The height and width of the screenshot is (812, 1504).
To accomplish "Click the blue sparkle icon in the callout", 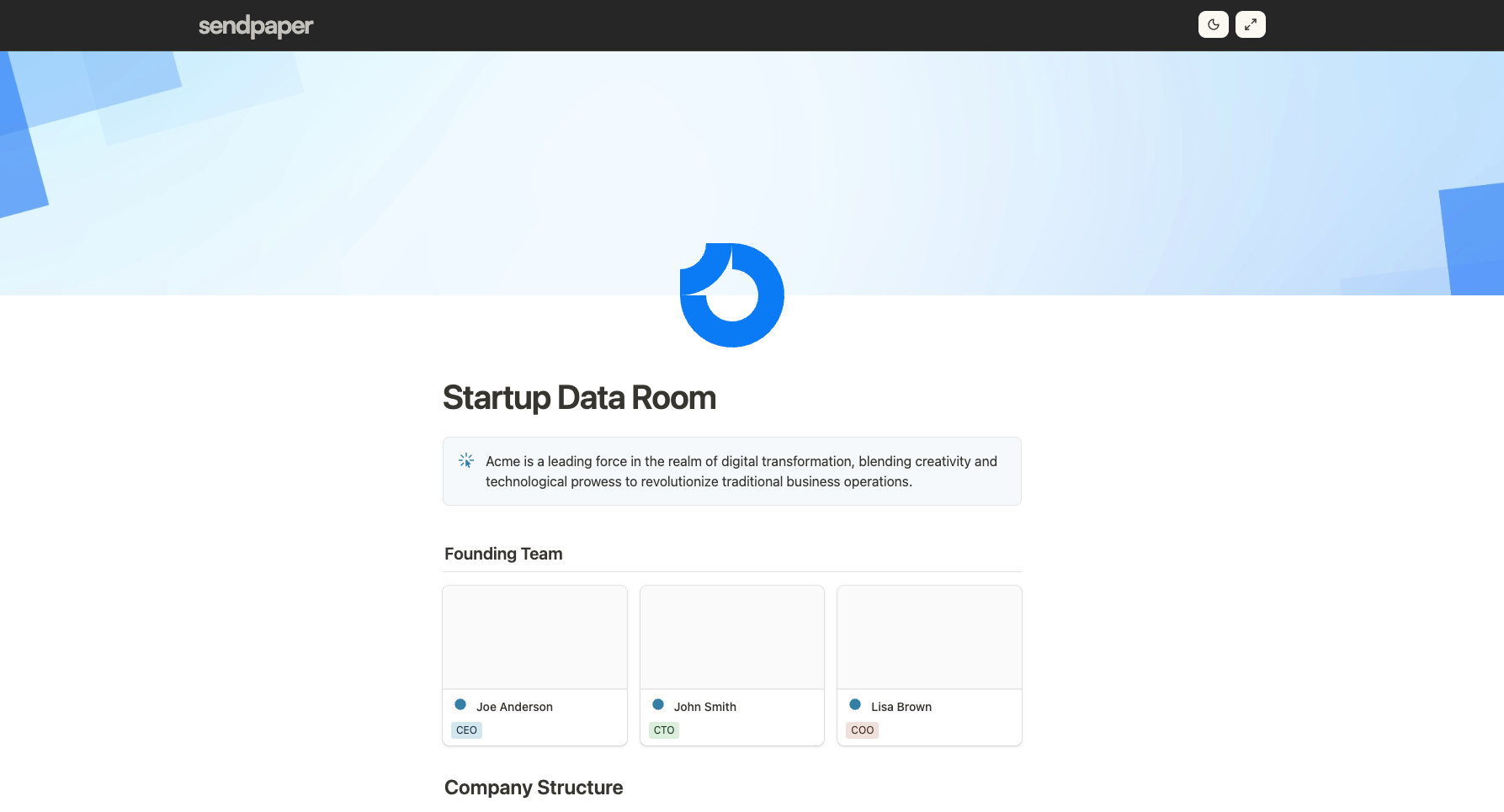I will pos(465,460).
